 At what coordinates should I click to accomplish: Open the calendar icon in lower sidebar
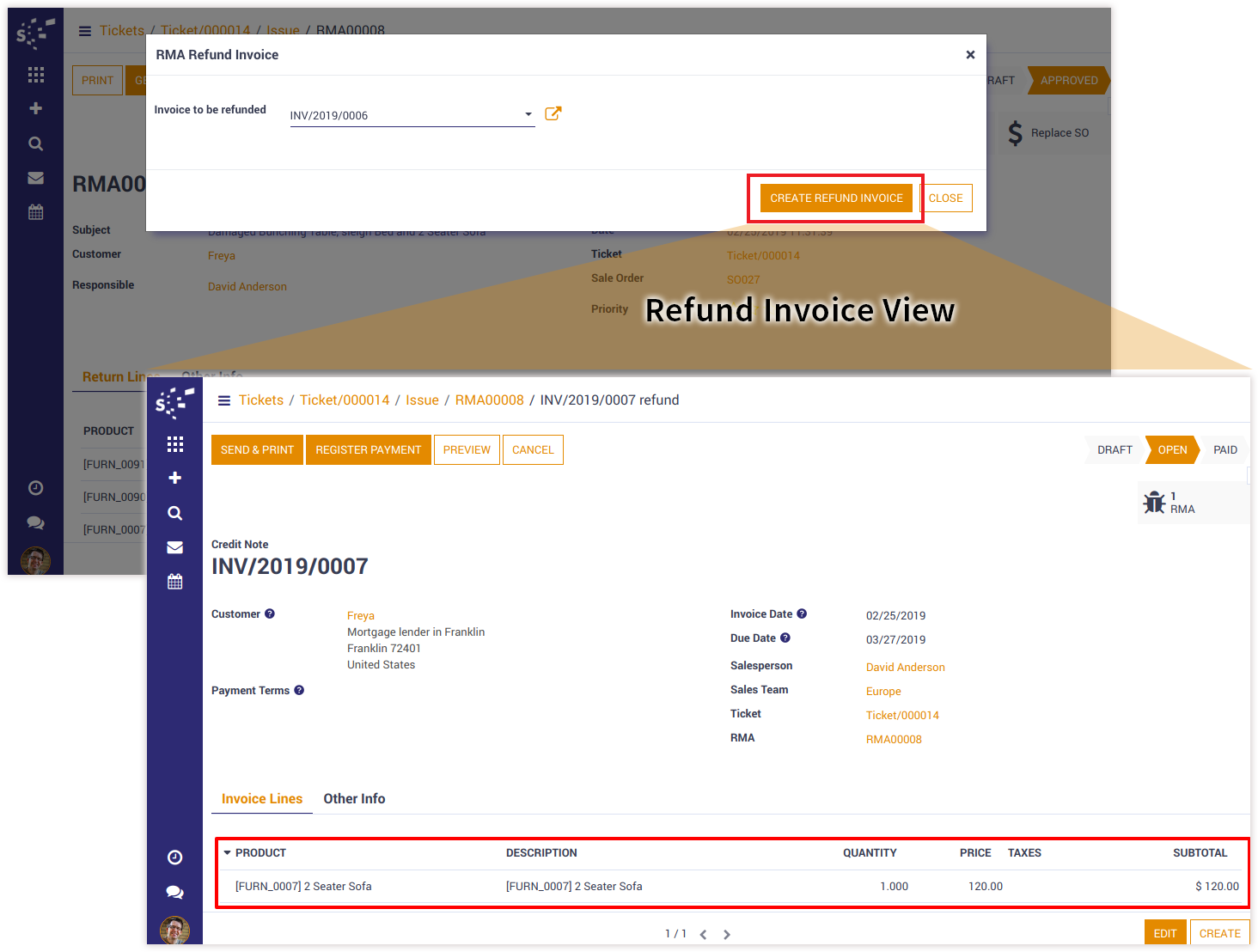click(175, 582)
